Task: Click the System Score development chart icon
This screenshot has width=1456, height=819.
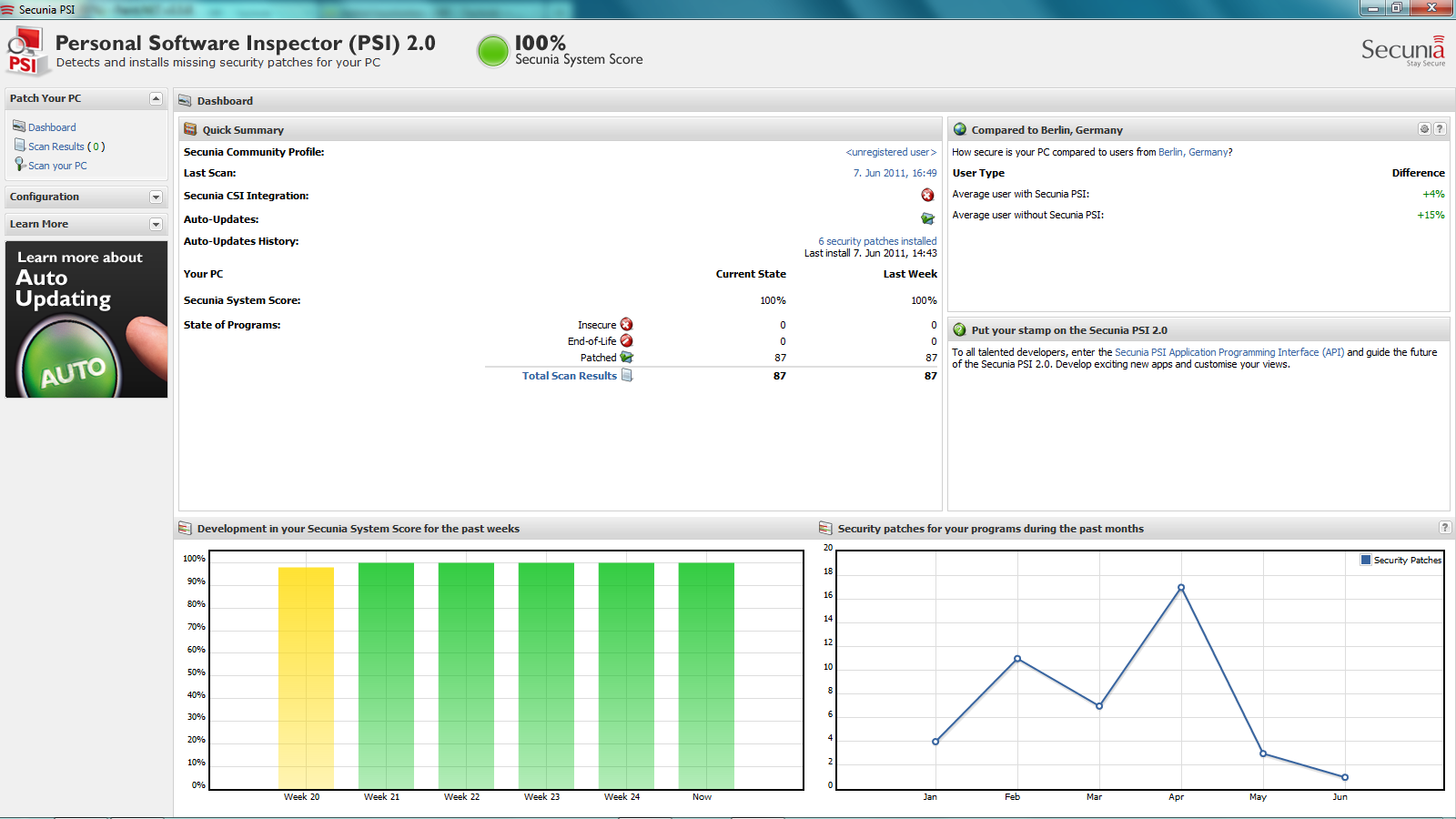Action: click(185, 528)
